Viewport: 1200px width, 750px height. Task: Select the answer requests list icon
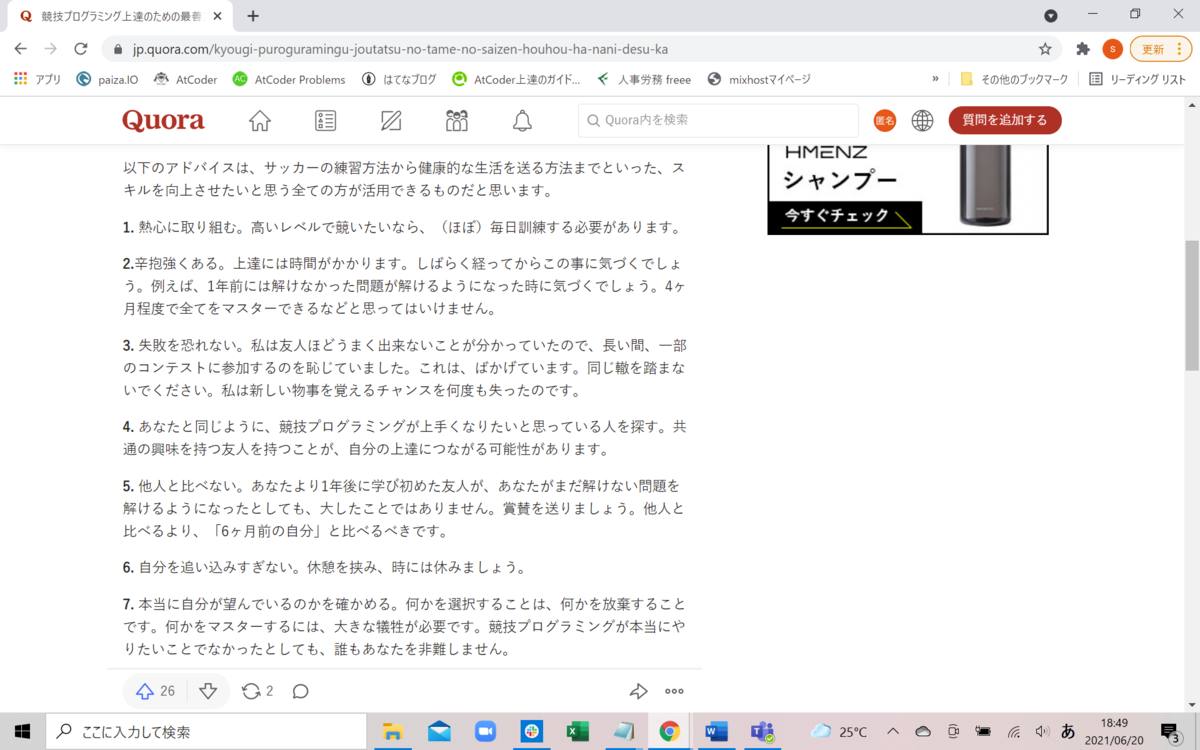(325, 120)
